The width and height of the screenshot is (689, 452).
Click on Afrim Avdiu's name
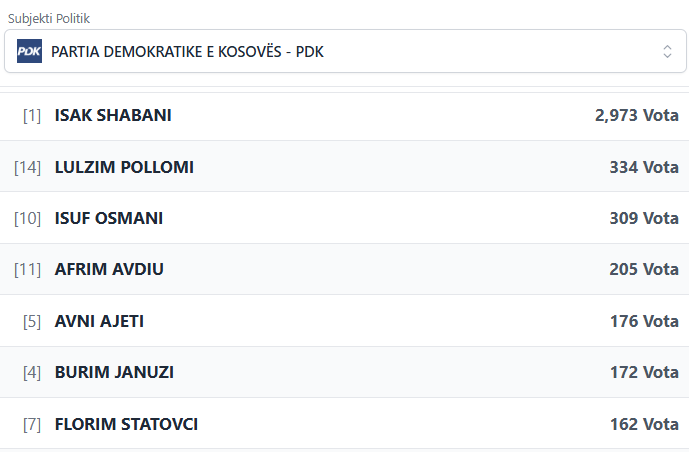click(109, 269)
